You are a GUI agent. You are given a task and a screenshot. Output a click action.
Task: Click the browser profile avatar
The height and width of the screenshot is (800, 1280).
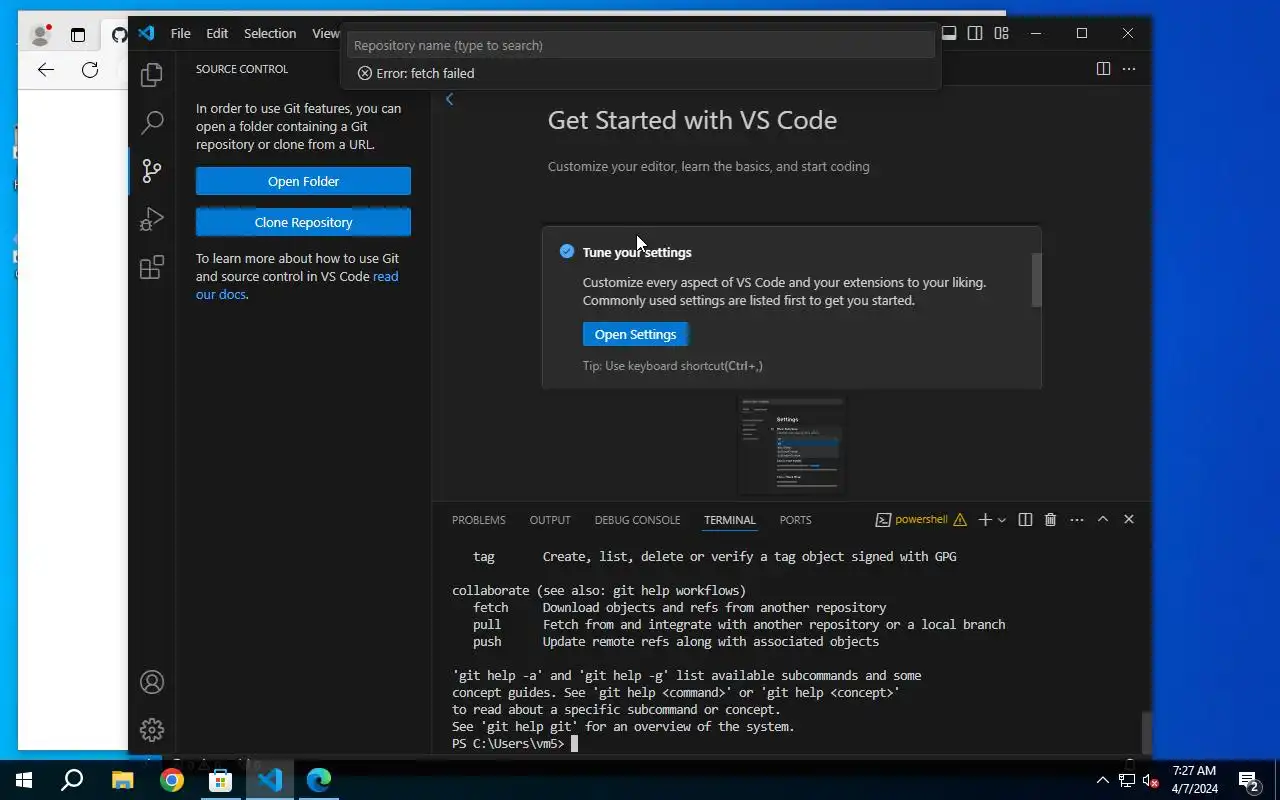click(40, 35)
